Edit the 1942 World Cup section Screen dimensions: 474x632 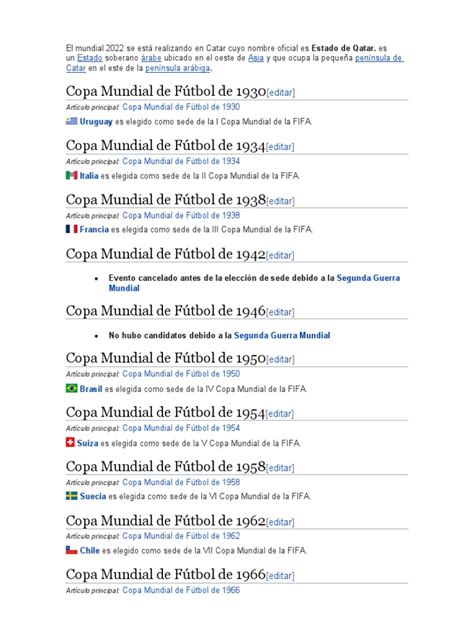280,256
